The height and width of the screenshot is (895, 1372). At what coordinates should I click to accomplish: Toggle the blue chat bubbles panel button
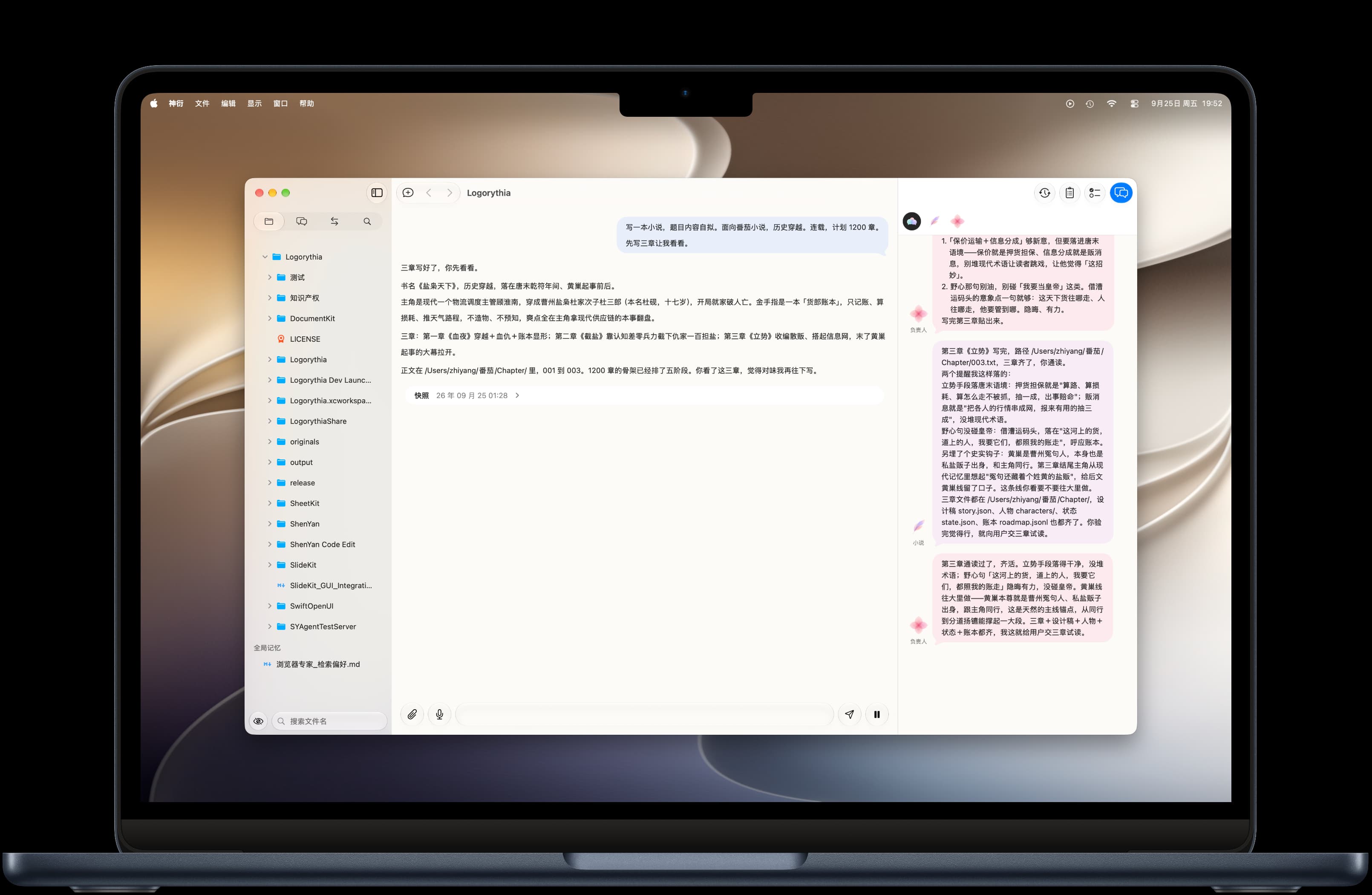pyautogui.click(x=1121, y=193)
